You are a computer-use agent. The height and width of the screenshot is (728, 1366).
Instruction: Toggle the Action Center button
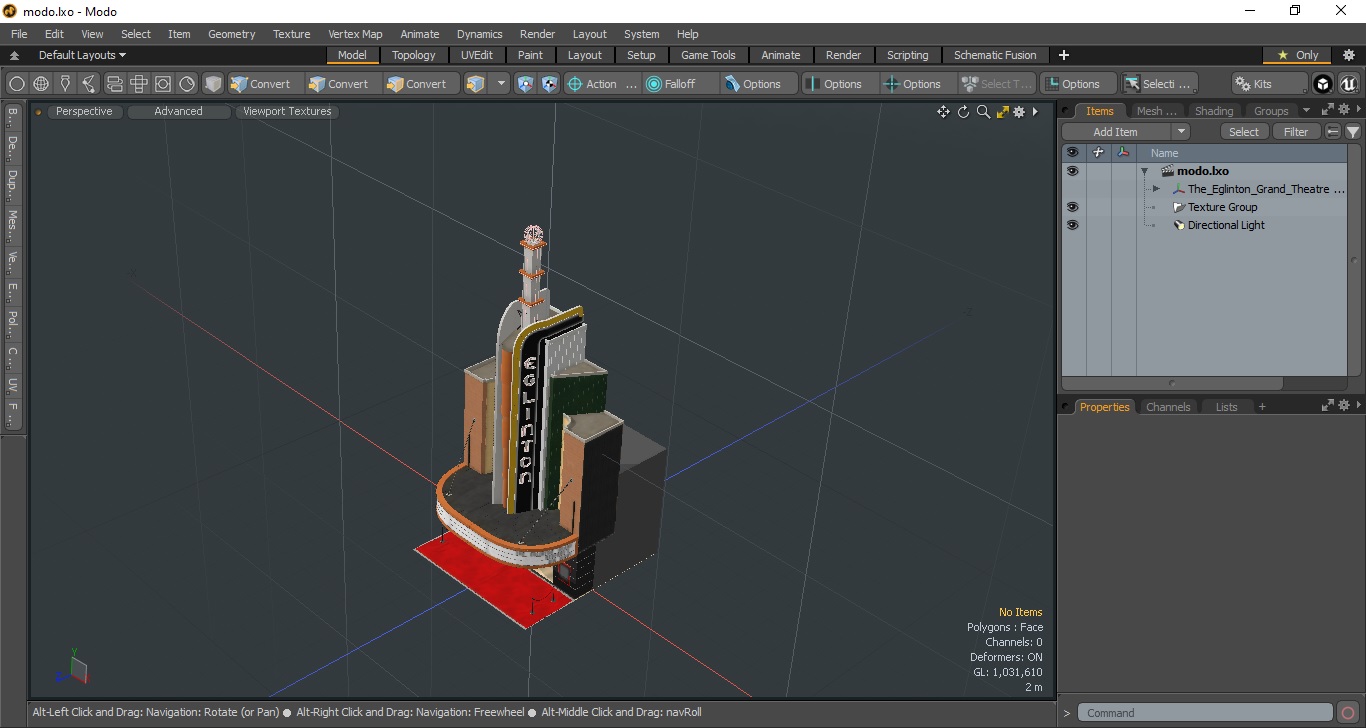(601, 84)
